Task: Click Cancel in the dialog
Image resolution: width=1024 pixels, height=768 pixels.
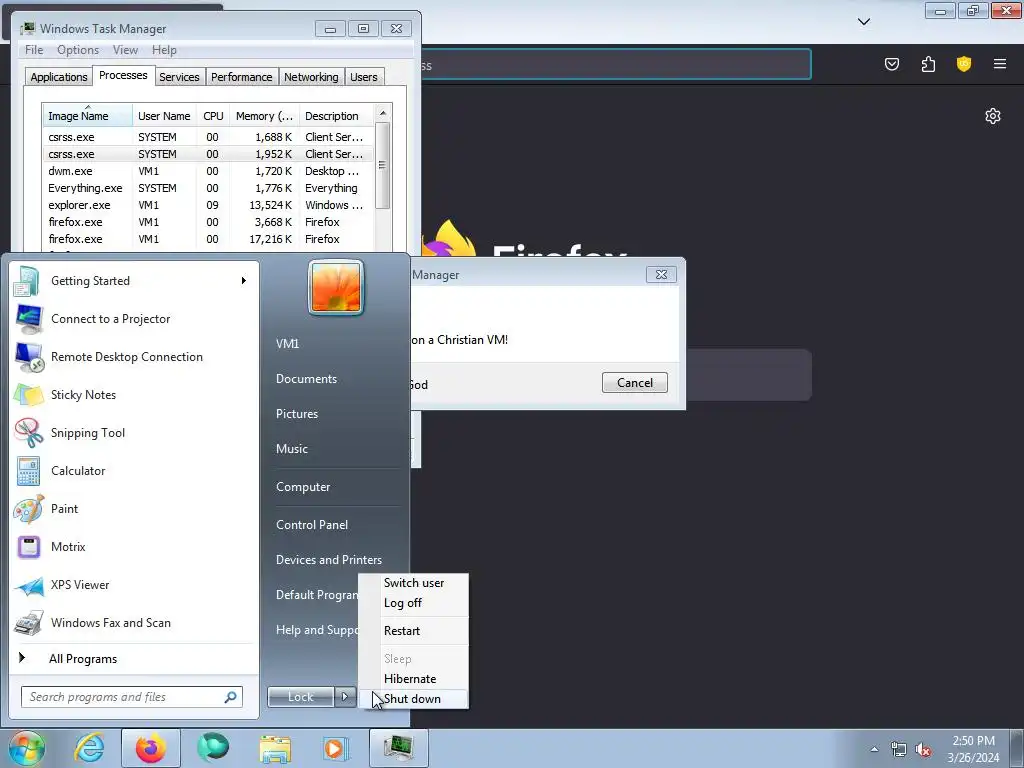Action: [x=635, y=383]
